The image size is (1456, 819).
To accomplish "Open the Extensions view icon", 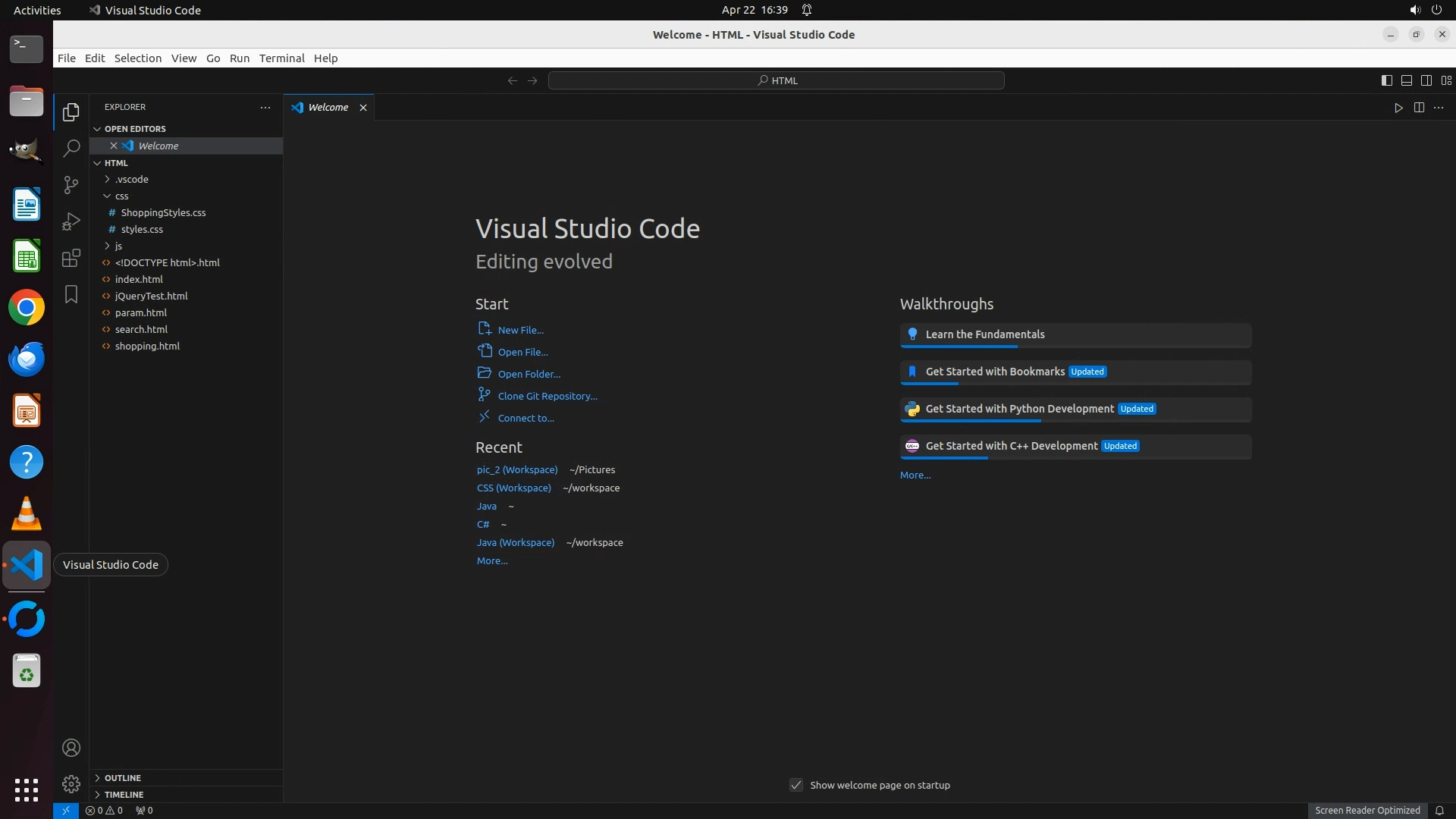I will click(71, 258).
